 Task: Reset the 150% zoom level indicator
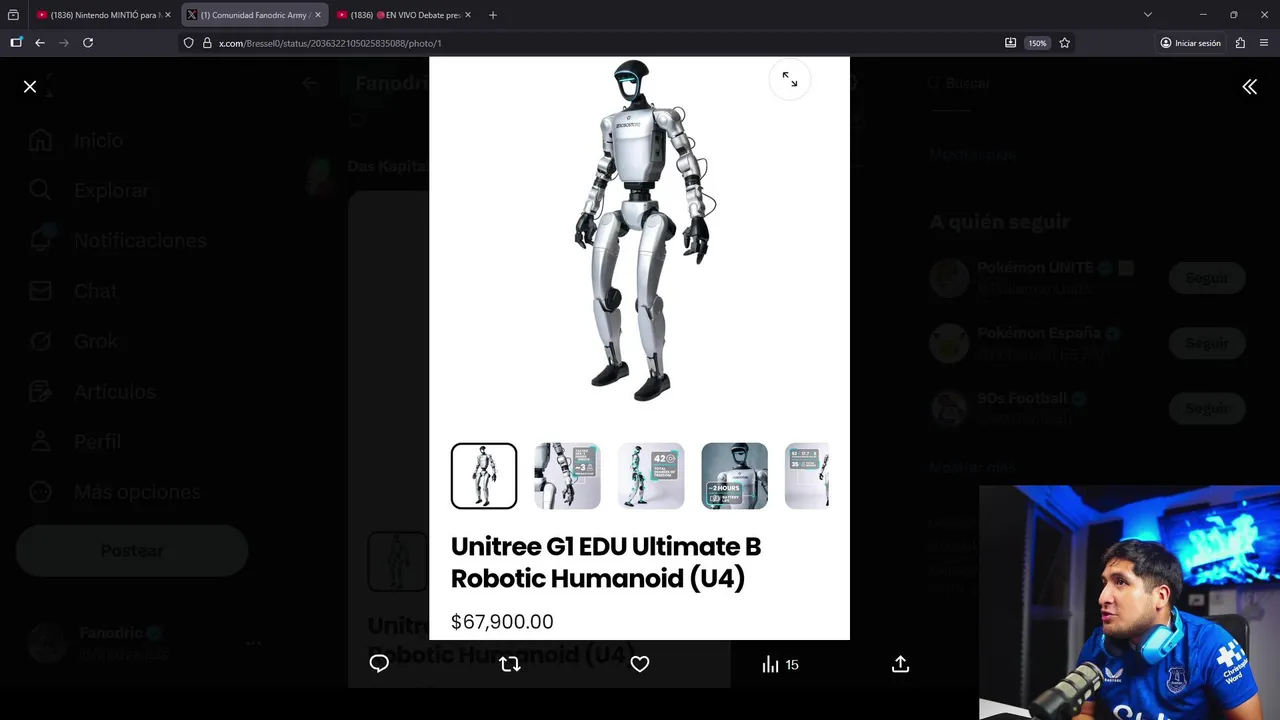pos(1037,43)
